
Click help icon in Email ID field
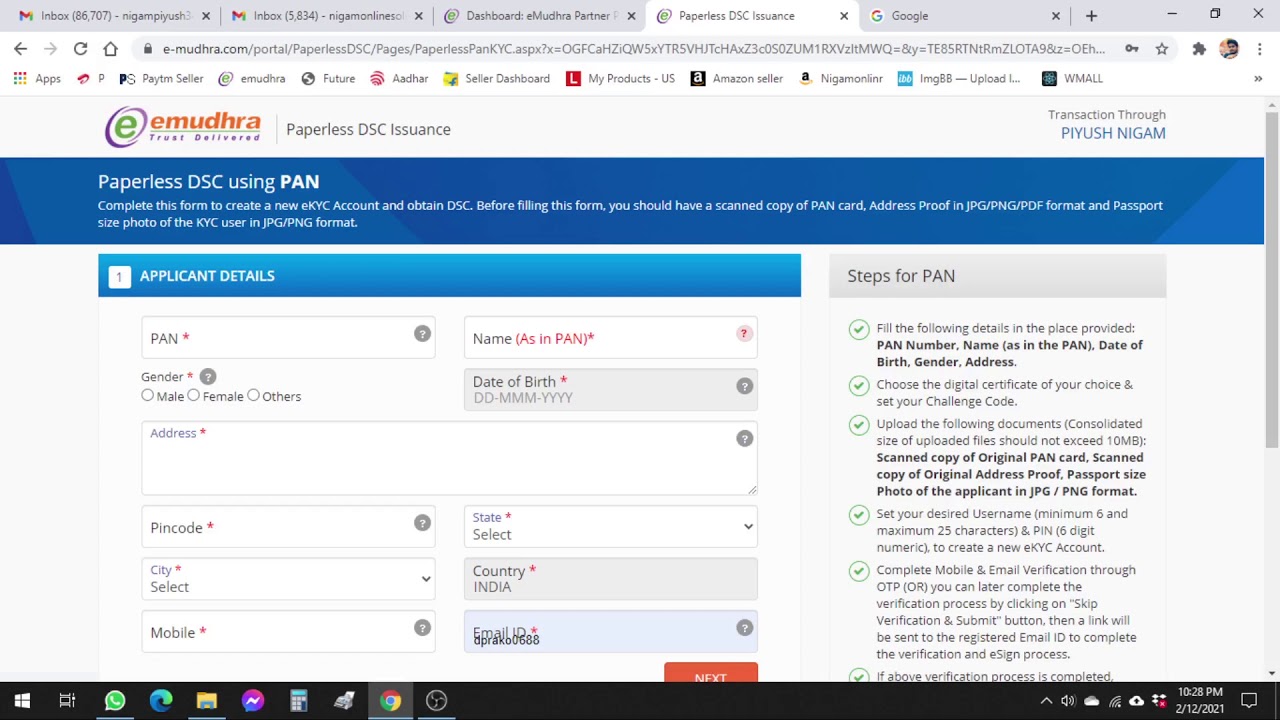(744, 628)
